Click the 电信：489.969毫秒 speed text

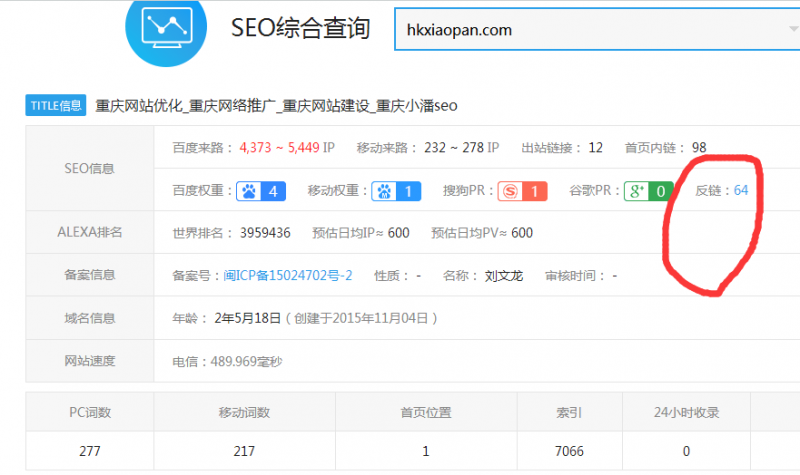[227, 362]
